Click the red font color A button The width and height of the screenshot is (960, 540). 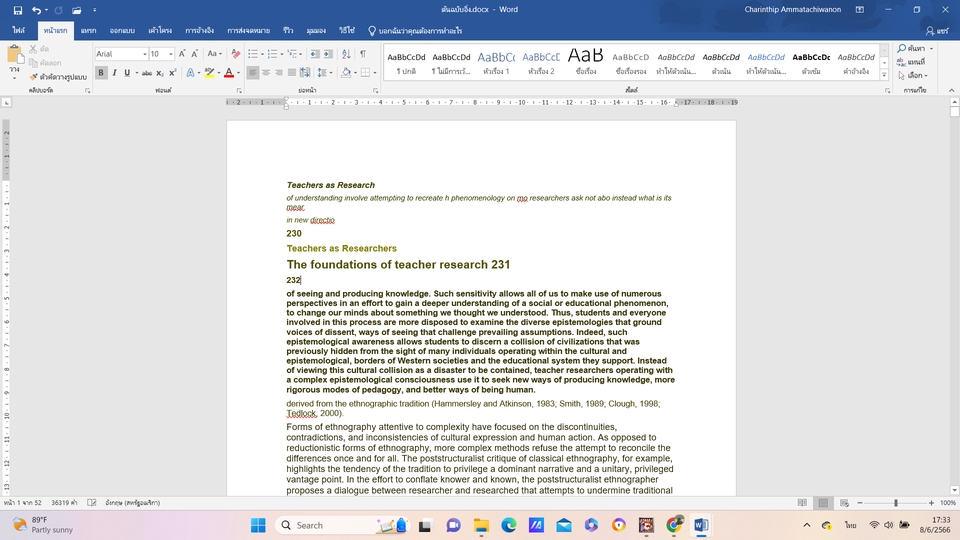(x=228, y=73)
